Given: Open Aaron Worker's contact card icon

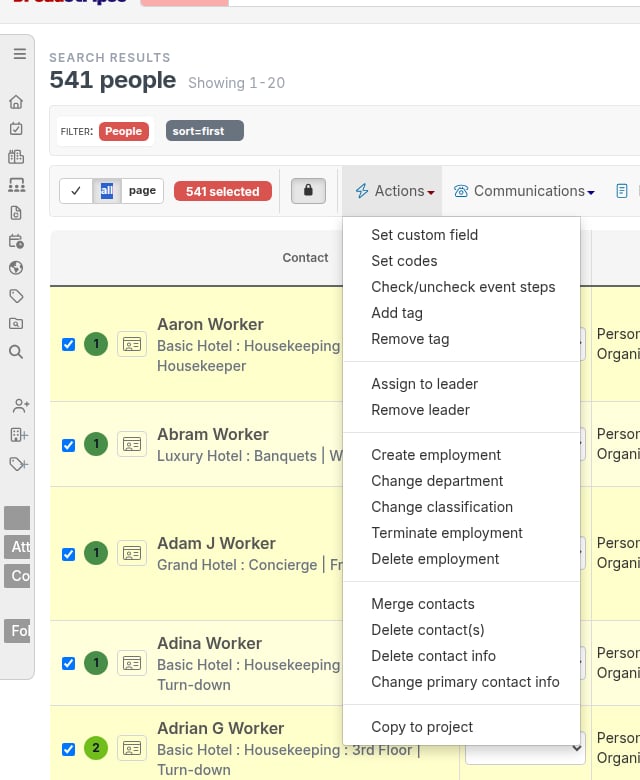Looking at the screenshot, I should [132, 344].
